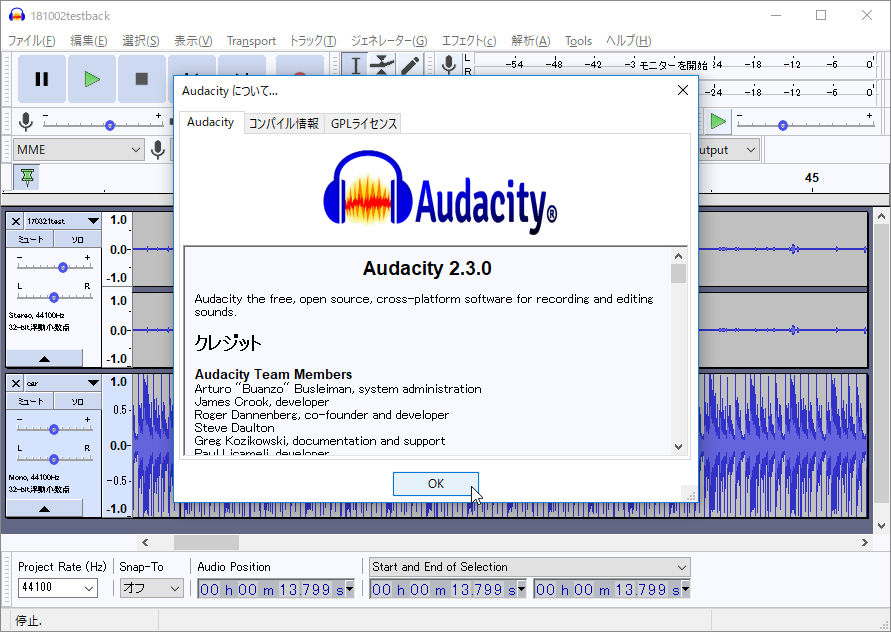
Task: Mute the 170321test track
Action: click(x=32, y=239)
